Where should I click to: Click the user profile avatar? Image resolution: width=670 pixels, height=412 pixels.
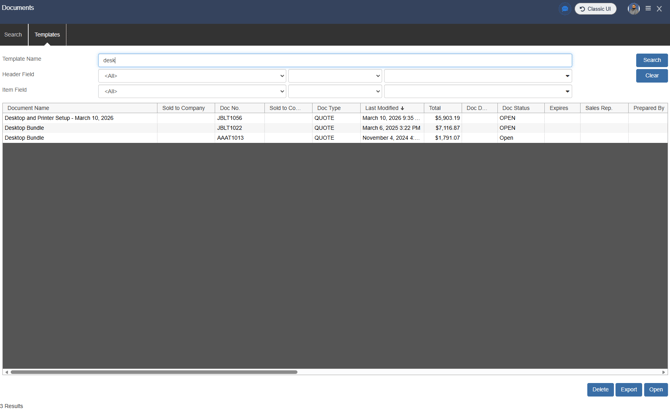click(633, 9)
